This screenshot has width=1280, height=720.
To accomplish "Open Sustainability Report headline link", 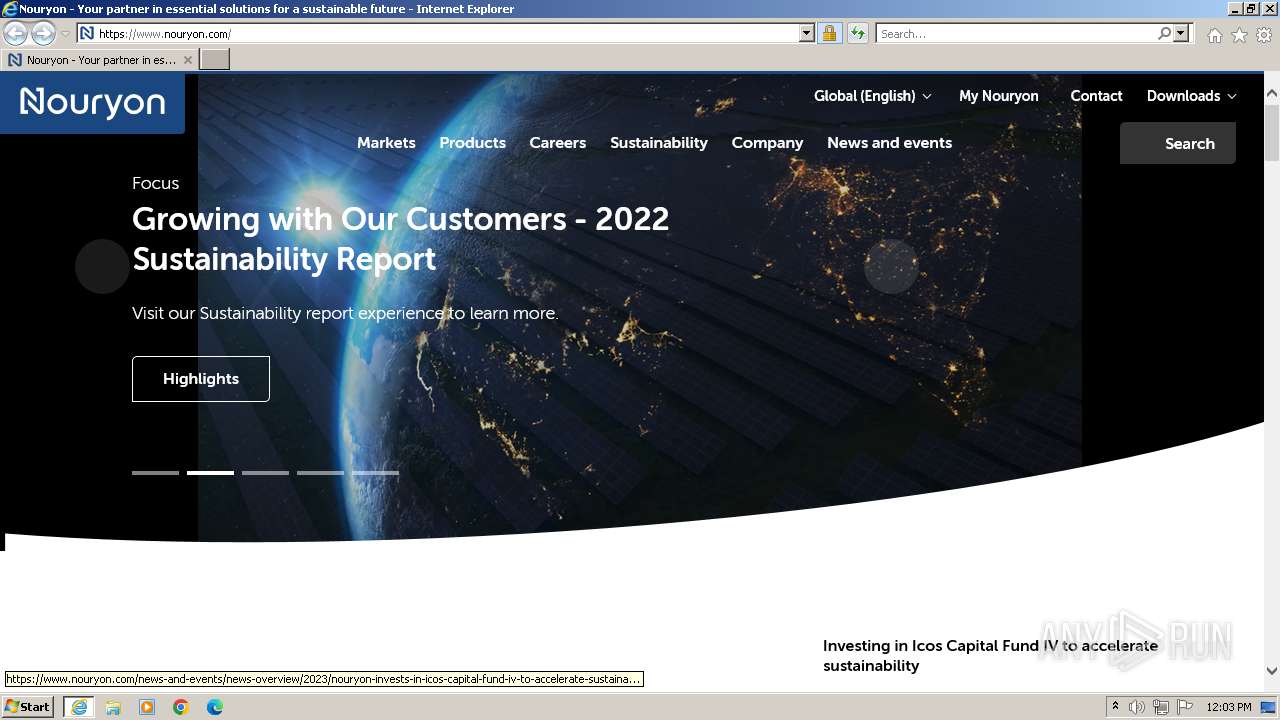I will click(x=400, y=239).
